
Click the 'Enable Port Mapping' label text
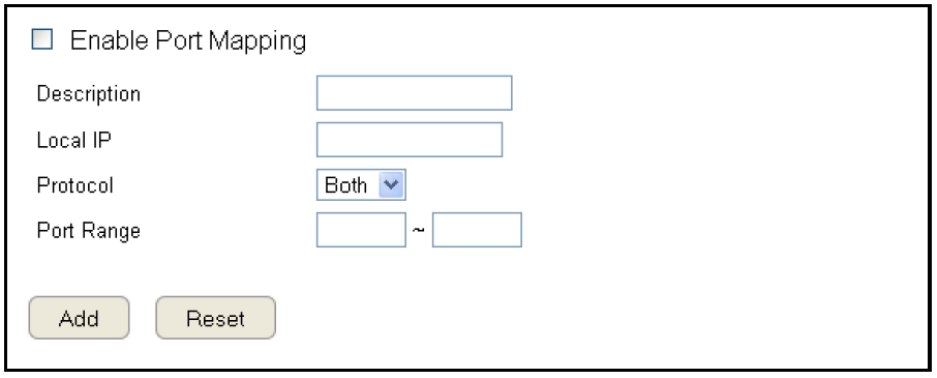click(x=188, y=41)
